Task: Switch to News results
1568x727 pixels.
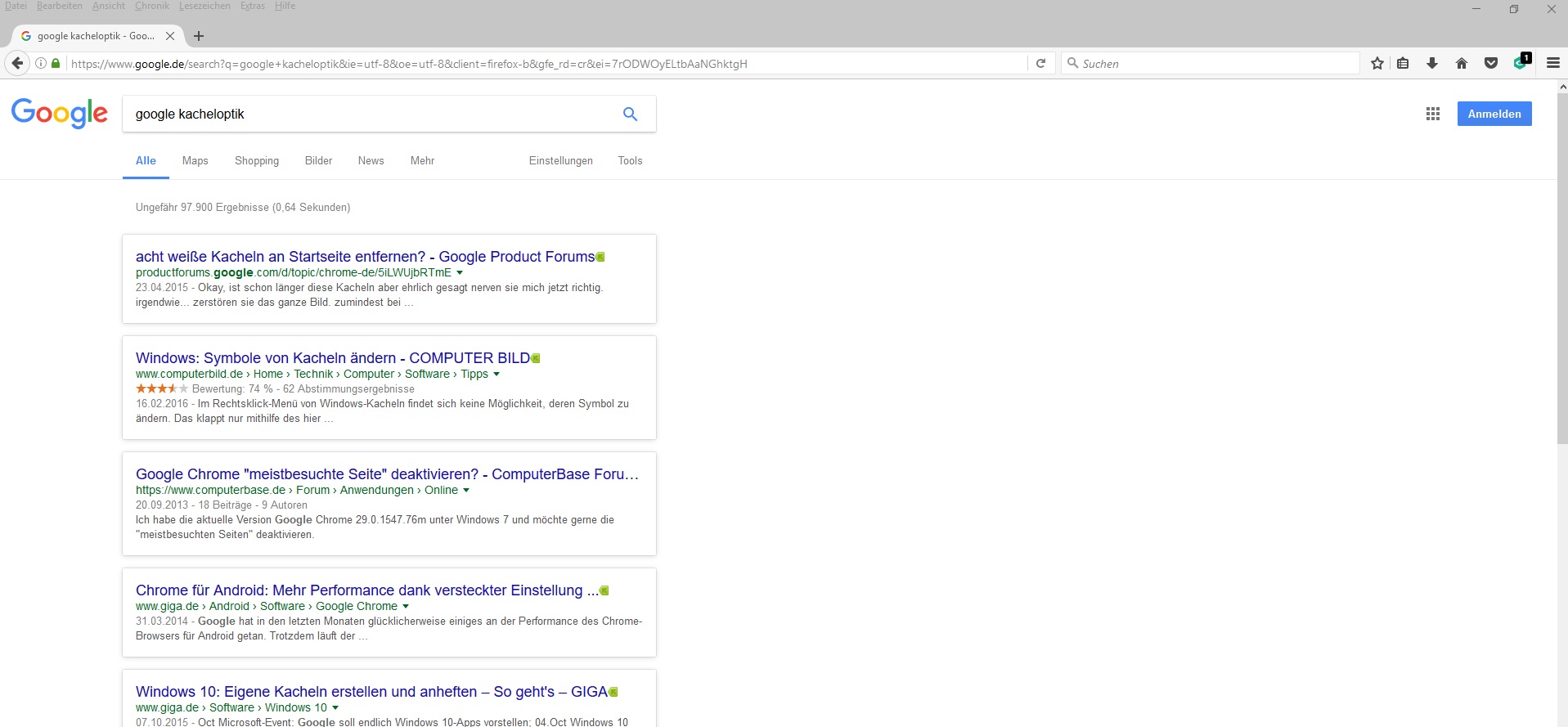Action: pos(371,161)
